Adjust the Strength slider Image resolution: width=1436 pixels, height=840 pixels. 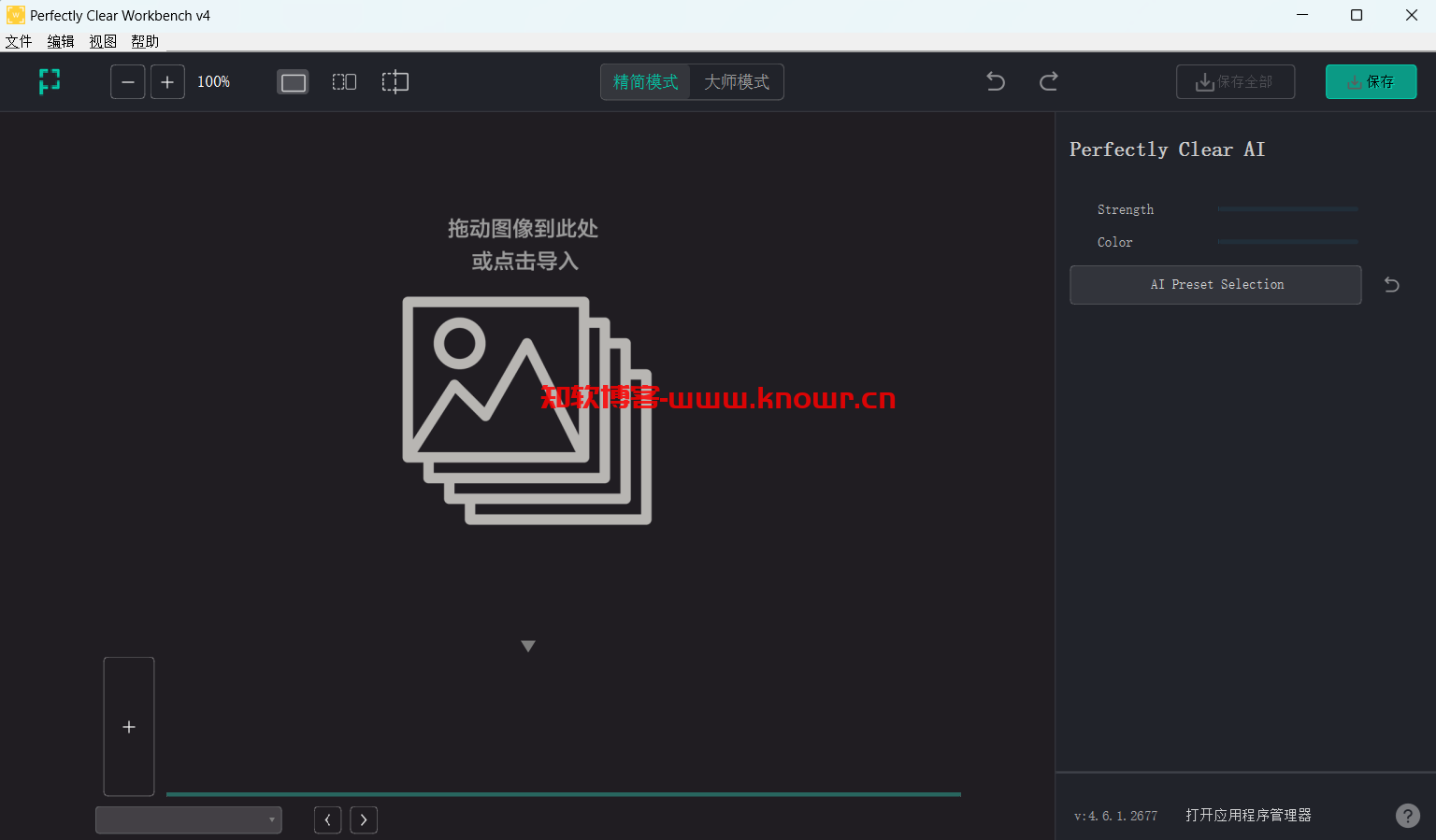(x=1287, y=209)
